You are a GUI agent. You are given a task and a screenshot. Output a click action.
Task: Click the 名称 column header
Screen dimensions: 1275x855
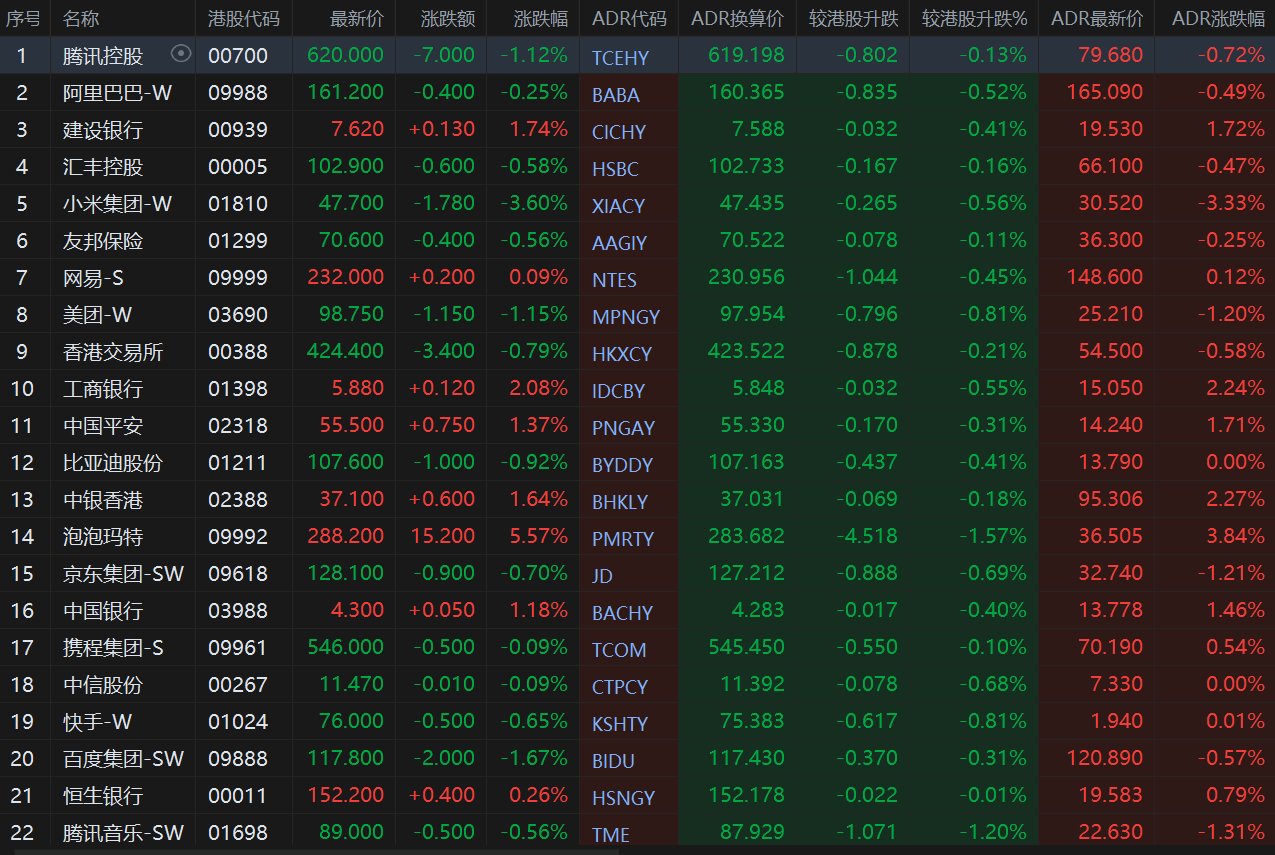tap(81, 18)
